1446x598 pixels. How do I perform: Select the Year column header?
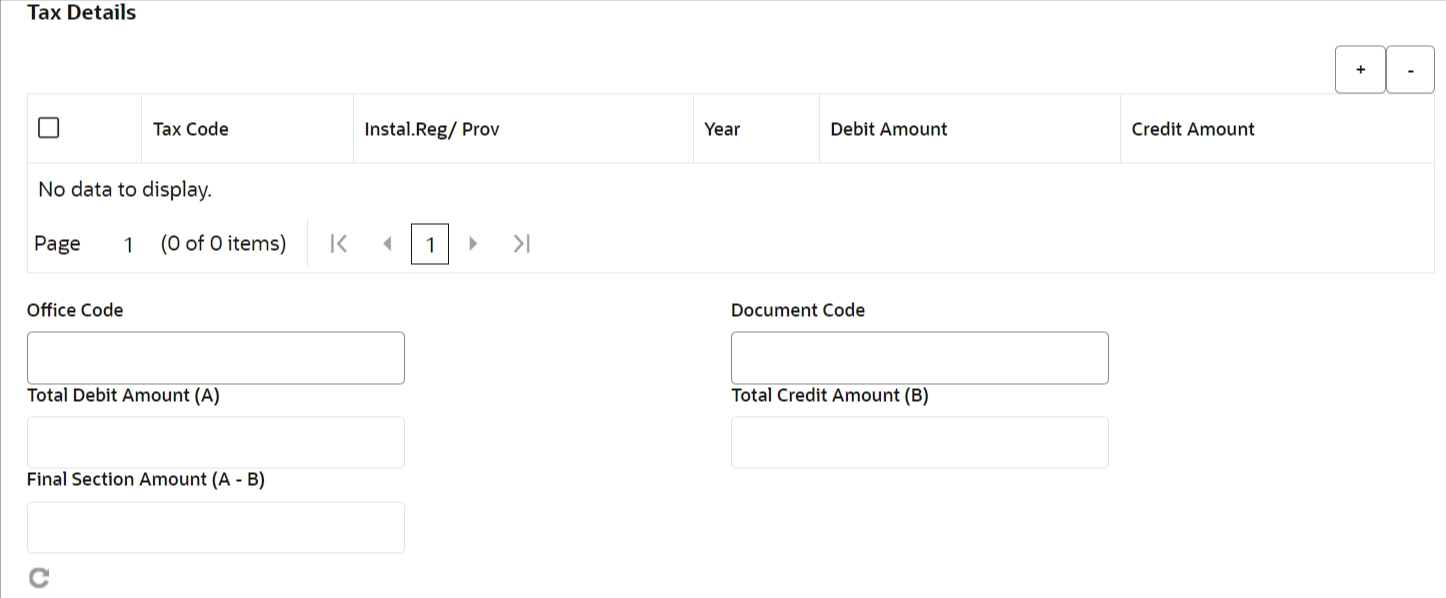722,129
